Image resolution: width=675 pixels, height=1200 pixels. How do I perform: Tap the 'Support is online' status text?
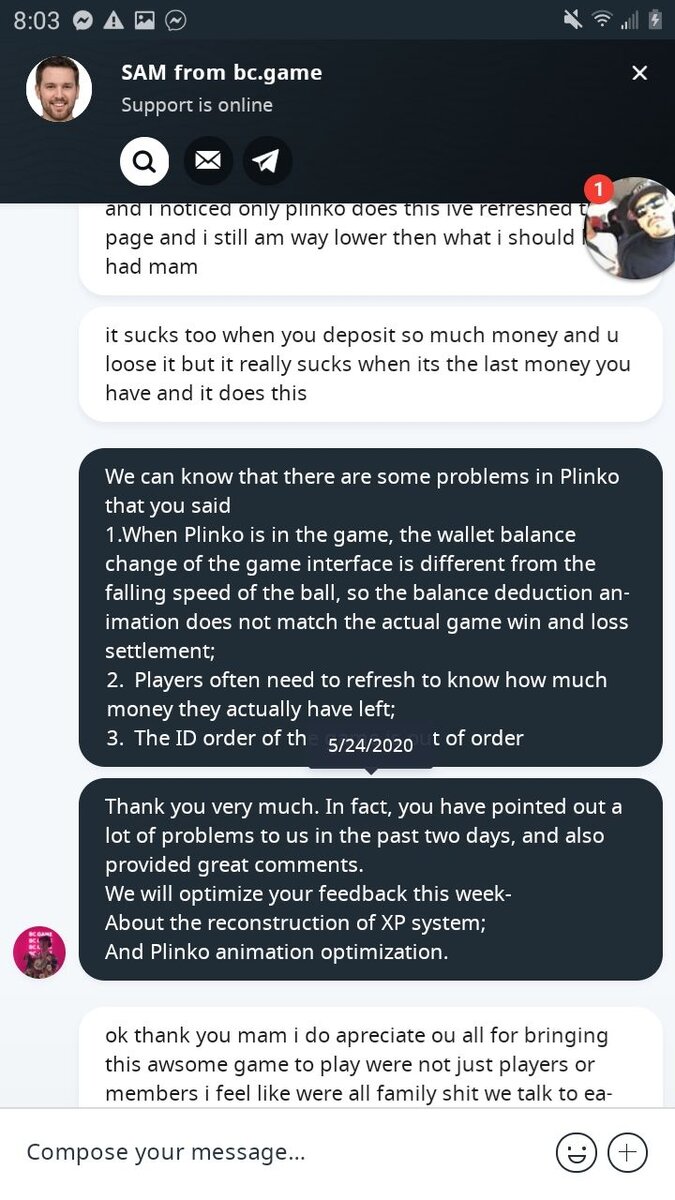[x=197, y=105]
